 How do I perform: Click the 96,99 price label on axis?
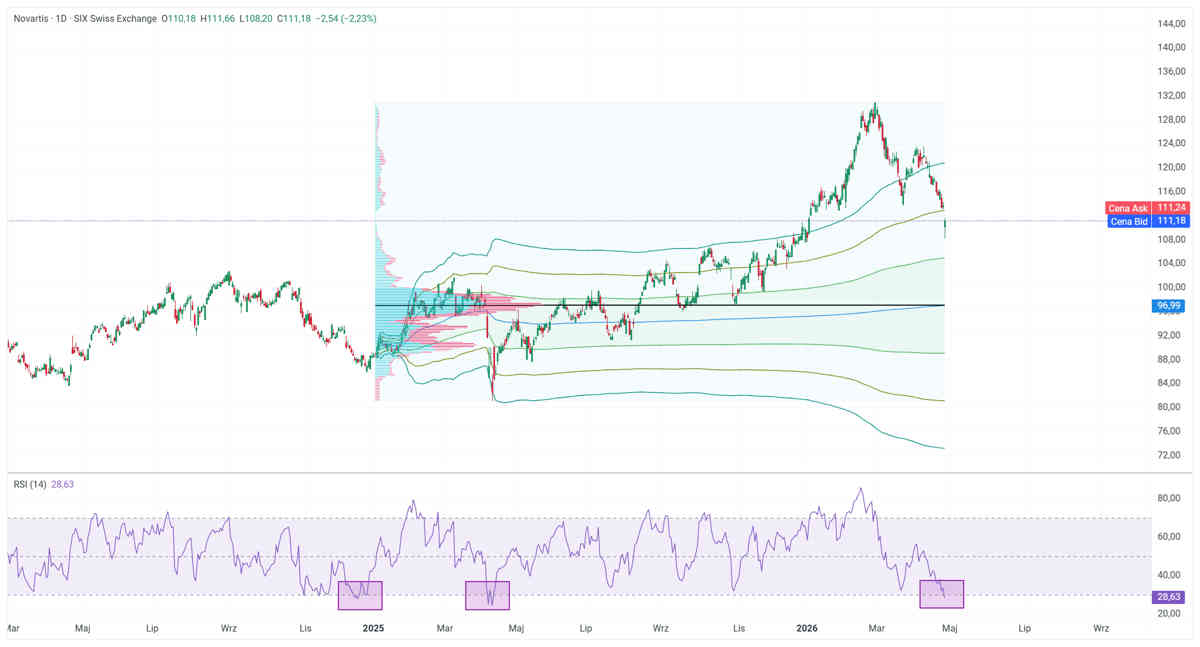[1169, 305]
